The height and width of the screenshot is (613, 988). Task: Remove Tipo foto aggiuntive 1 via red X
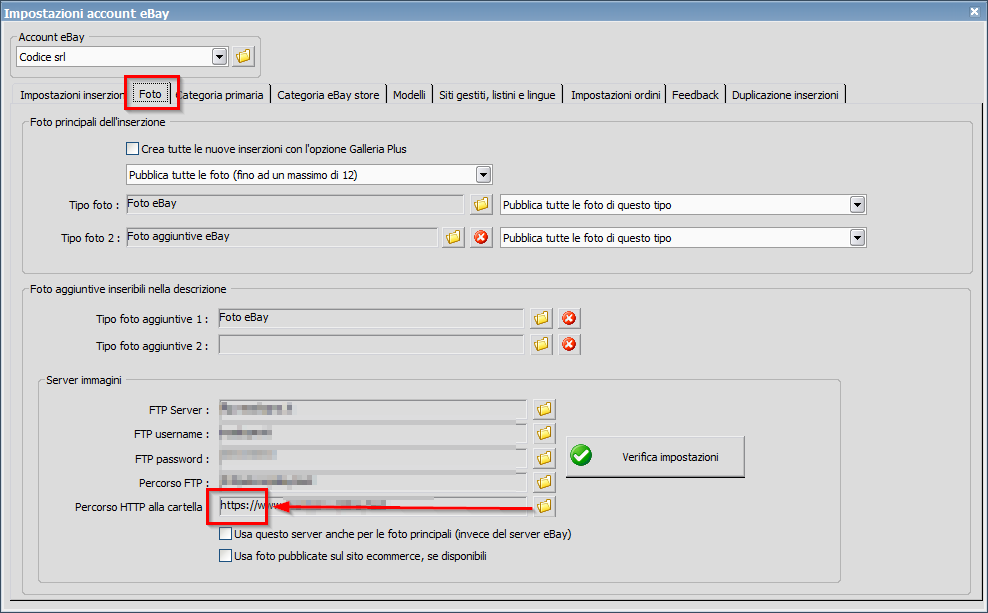pos(569,318)
